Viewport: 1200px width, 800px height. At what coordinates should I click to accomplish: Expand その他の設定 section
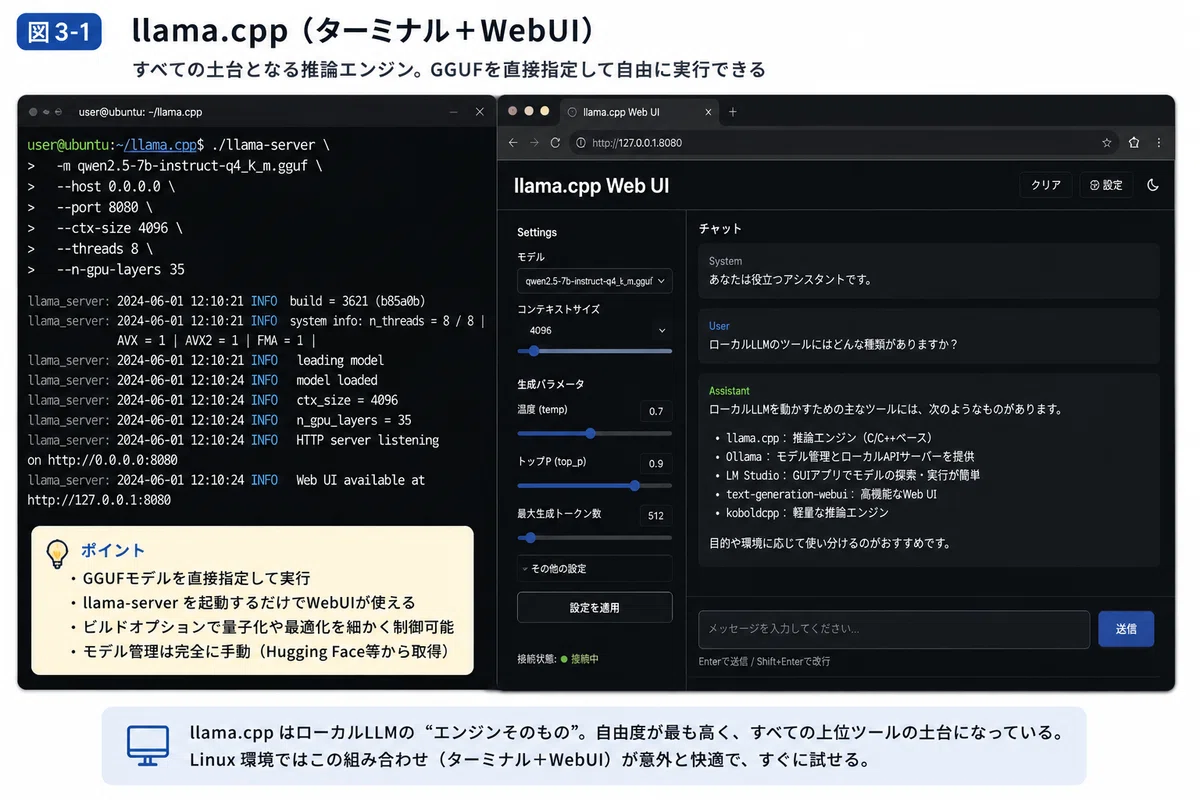(x=595, y=568)
